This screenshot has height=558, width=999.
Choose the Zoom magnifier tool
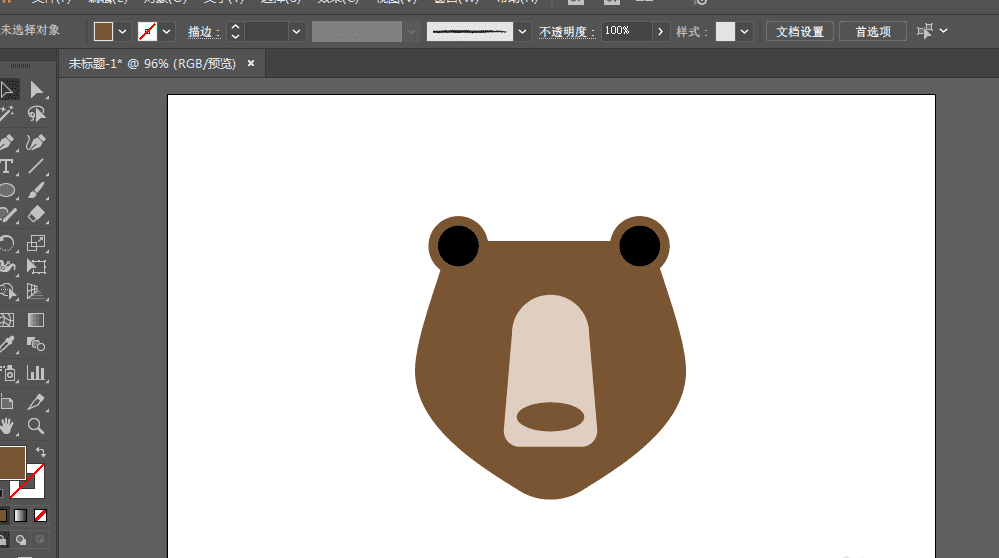[37, 426]
